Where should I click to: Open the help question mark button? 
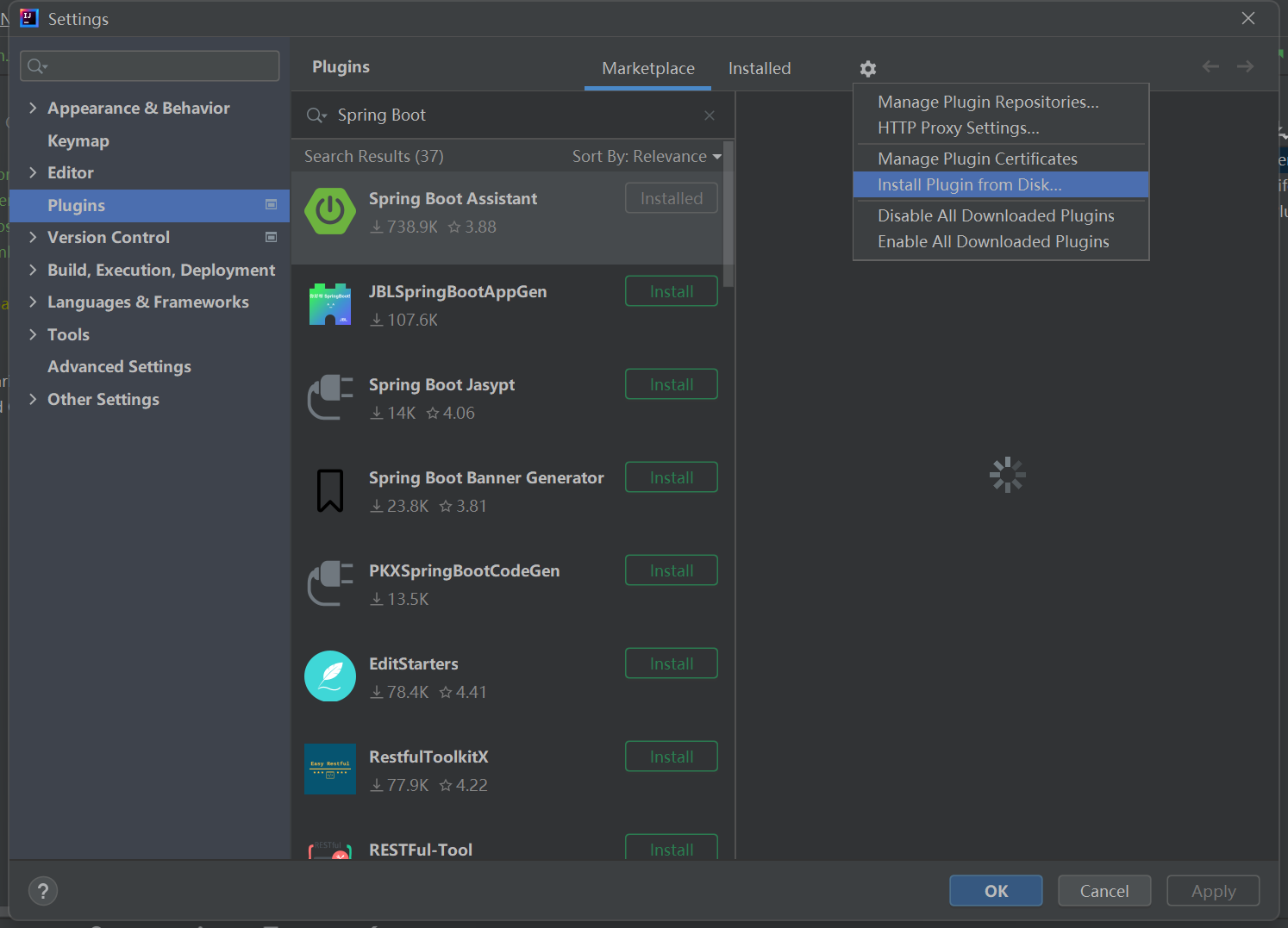[x=43, y=891]
